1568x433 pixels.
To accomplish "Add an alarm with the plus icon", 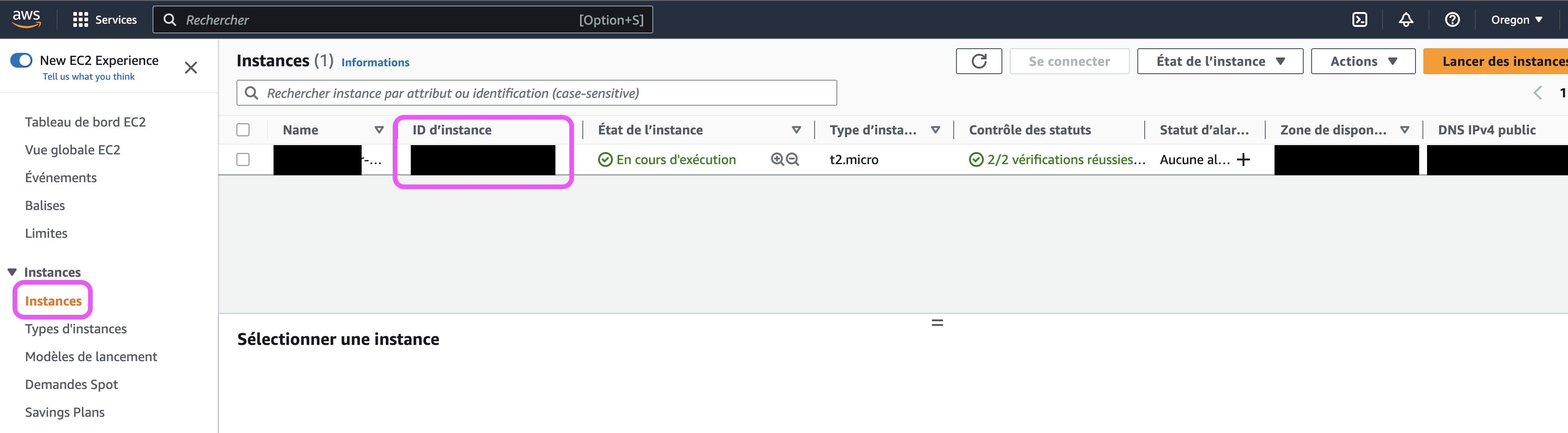I will coord(1243,159).
